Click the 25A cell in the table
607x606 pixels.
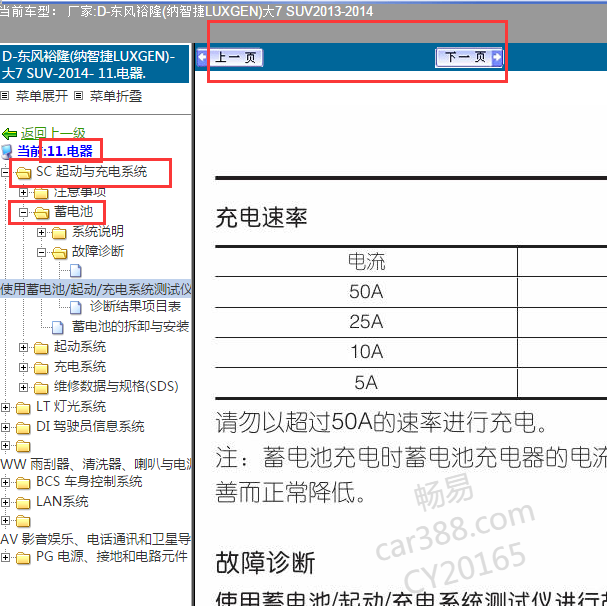point(366,322)
